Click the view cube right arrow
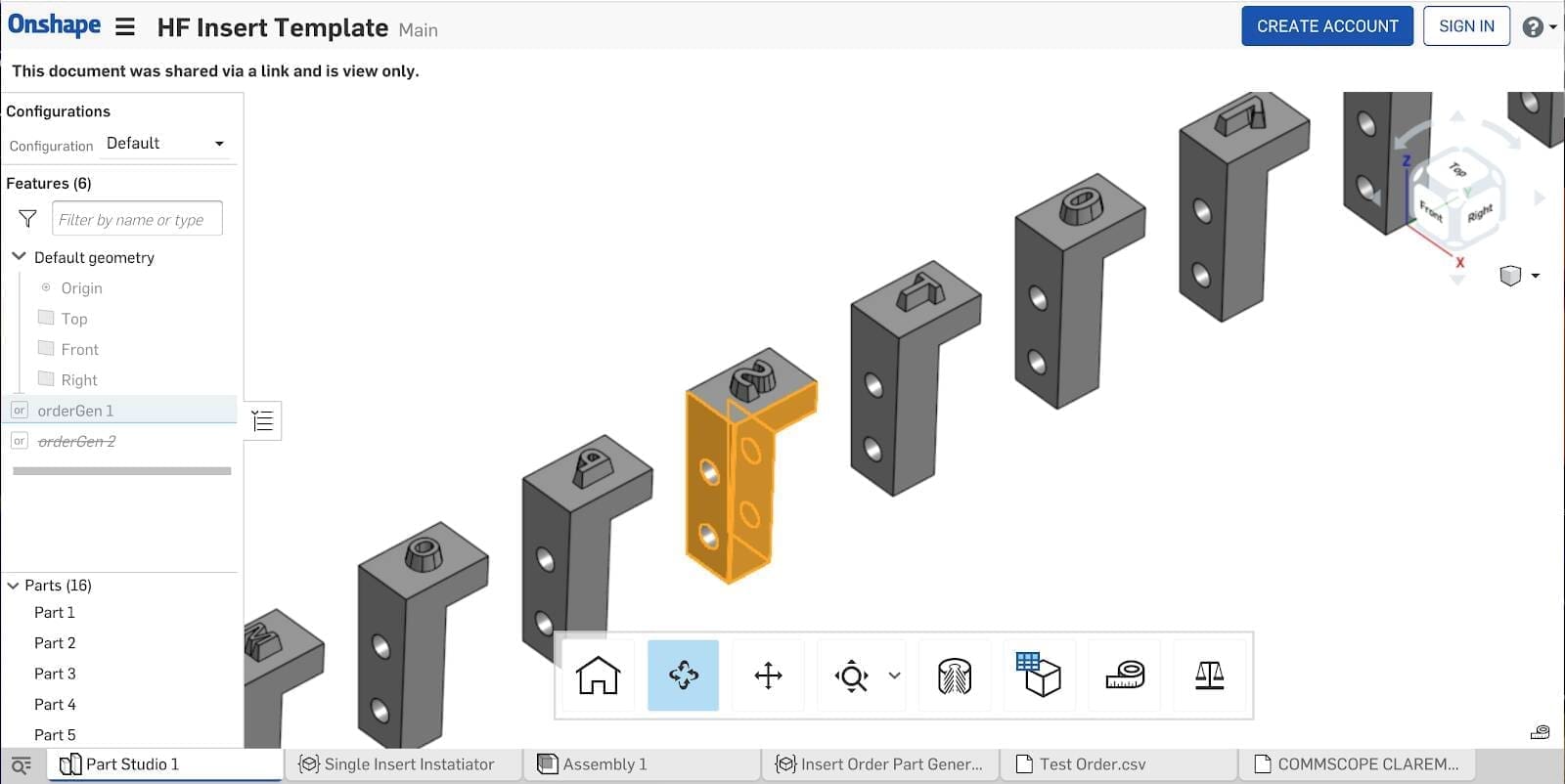This screenshot has width=1565, height=784. point(1540,198)
